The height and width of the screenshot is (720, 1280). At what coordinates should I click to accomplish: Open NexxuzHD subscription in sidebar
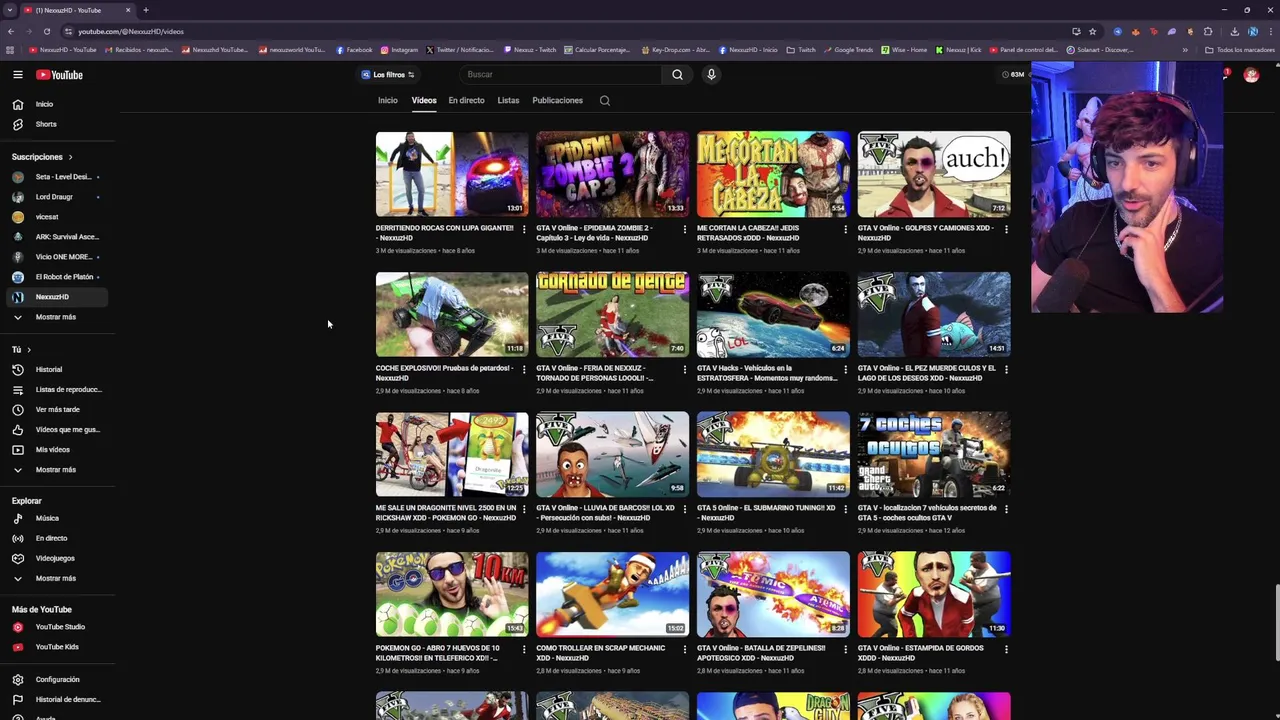pos(58,297)
